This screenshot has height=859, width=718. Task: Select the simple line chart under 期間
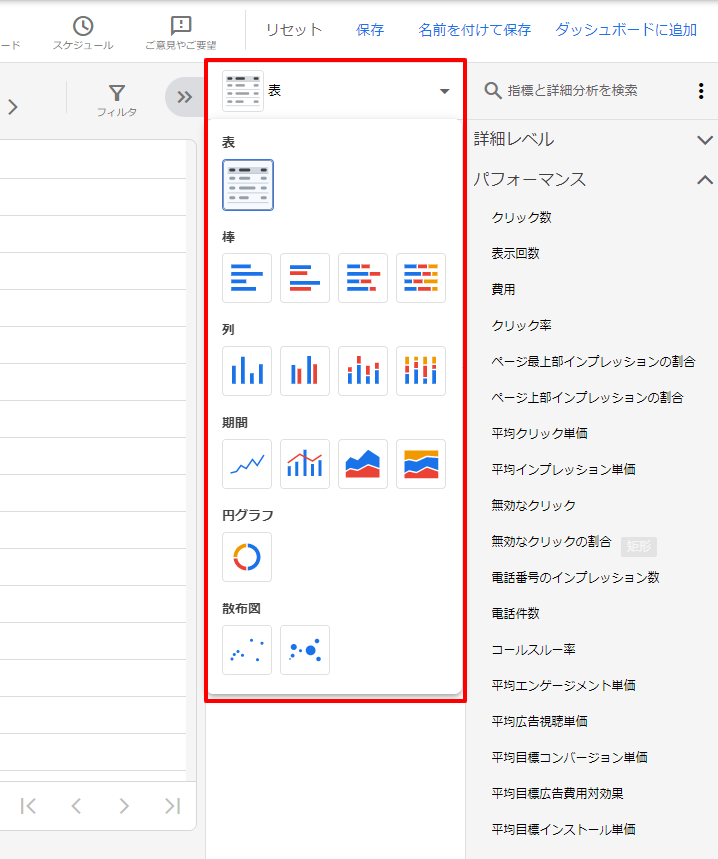pyautogui.click(x=247, y=464)
